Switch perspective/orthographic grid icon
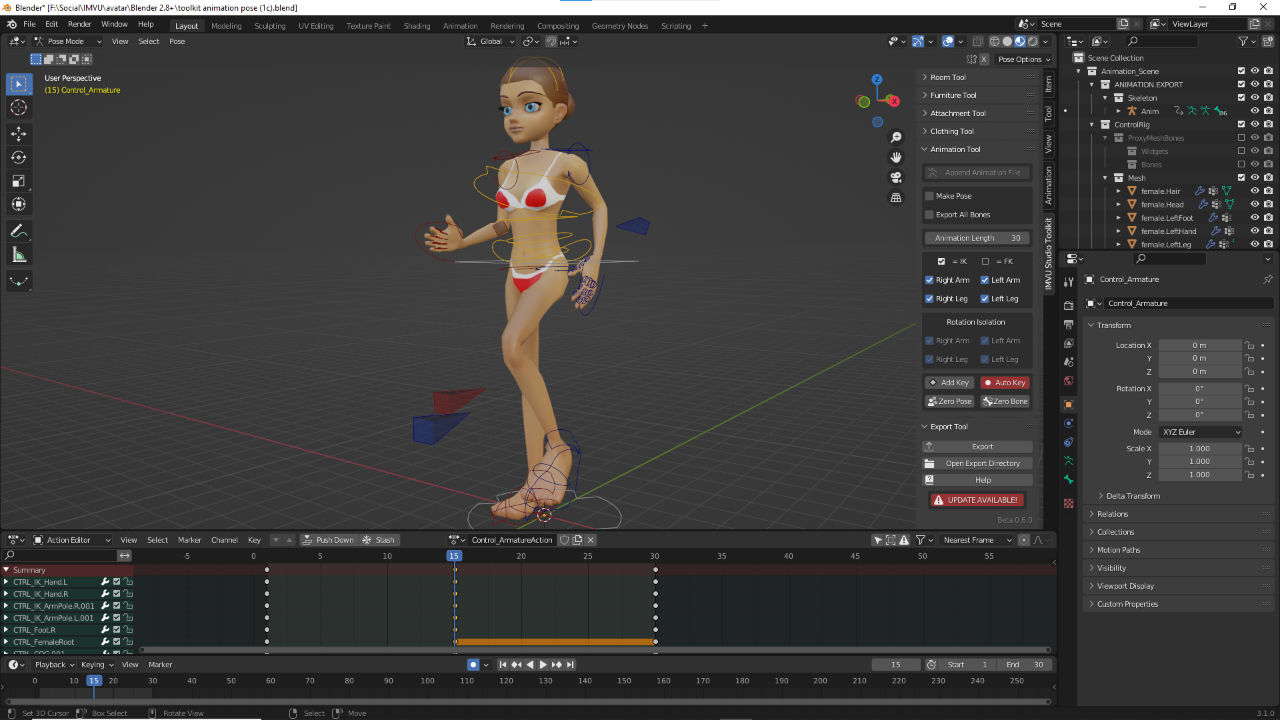The image size is (1280, 720). pos(896,197)
